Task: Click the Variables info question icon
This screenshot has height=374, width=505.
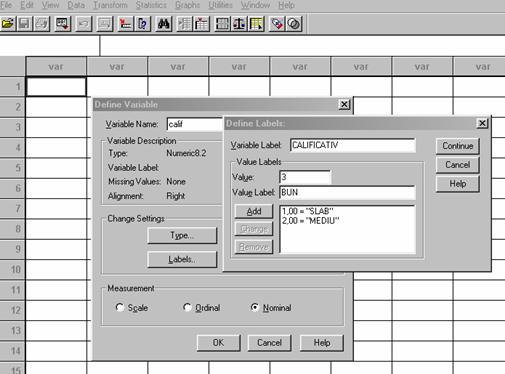Action: (x=142, y=24)
